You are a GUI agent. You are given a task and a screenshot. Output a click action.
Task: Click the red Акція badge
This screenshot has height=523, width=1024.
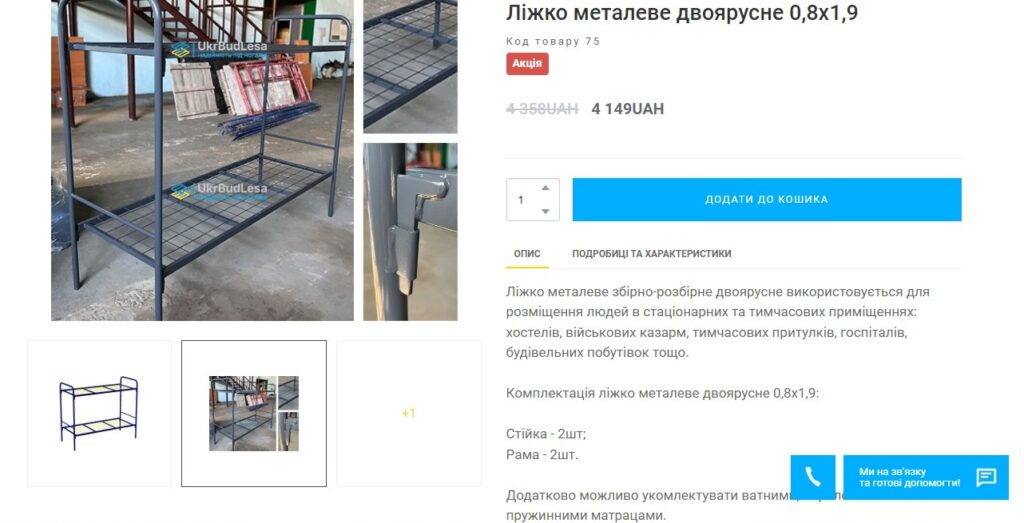tap(527, 63)
